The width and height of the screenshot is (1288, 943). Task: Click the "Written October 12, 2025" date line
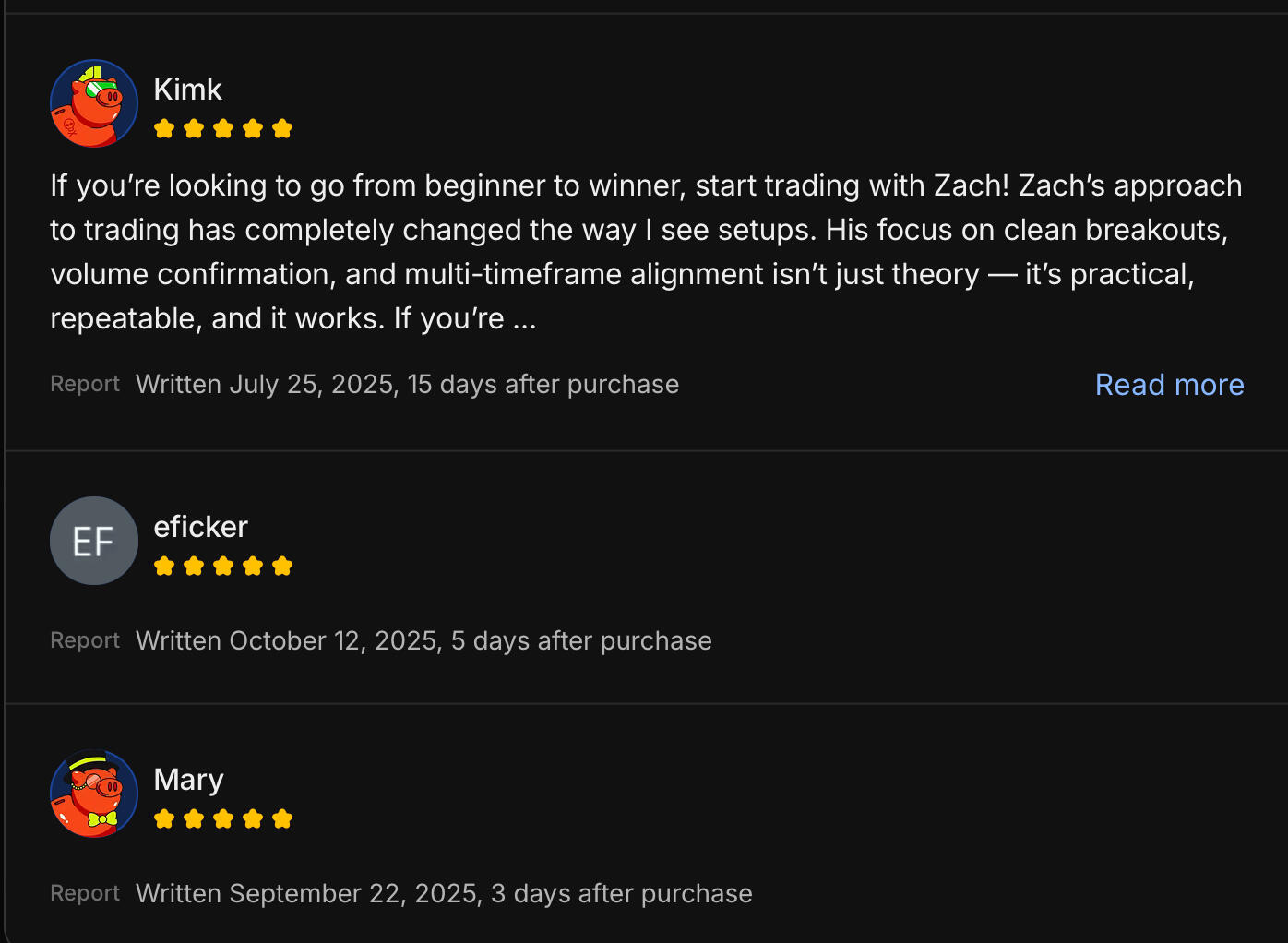423,641
